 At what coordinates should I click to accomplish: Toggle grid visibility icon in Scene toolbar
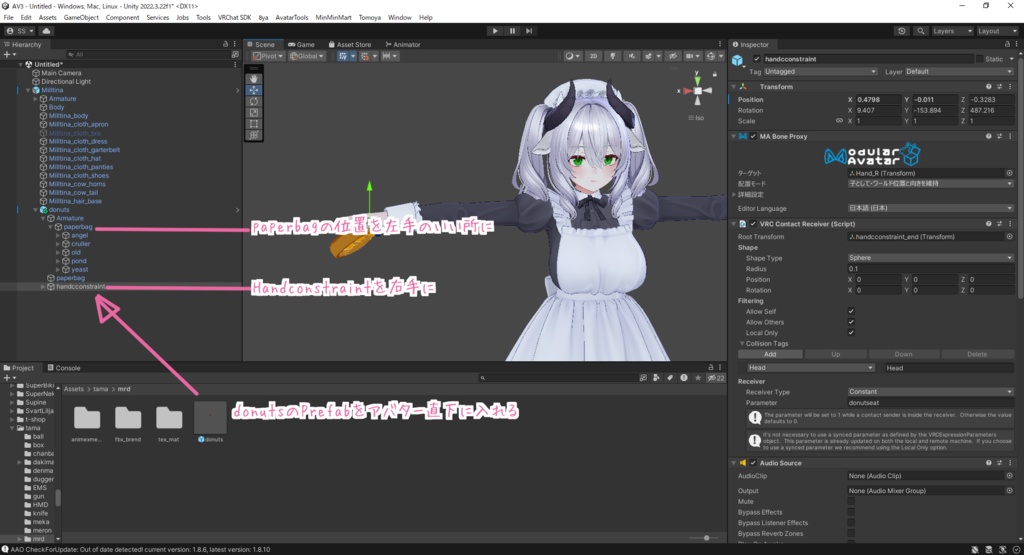click(345, 56)
